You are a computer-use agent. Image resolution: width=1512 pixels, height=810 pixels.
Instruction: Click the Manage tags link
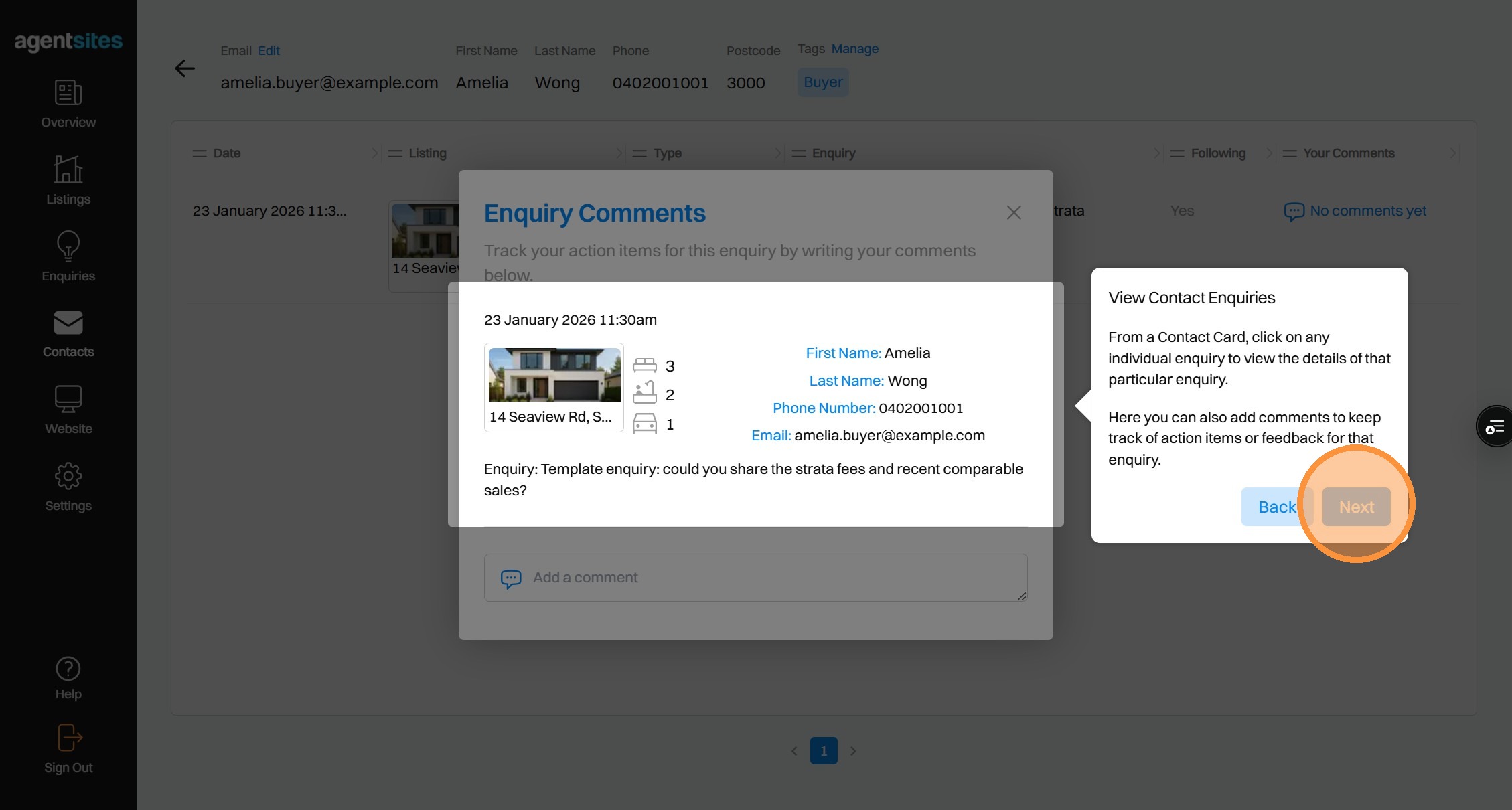pos(854,49)
